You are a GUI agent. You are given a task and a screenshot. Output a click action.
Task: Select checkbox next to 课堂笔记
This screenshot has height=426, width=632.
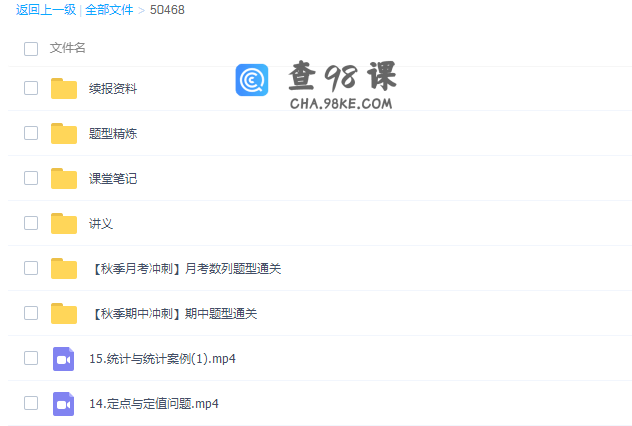click(31, 178)
